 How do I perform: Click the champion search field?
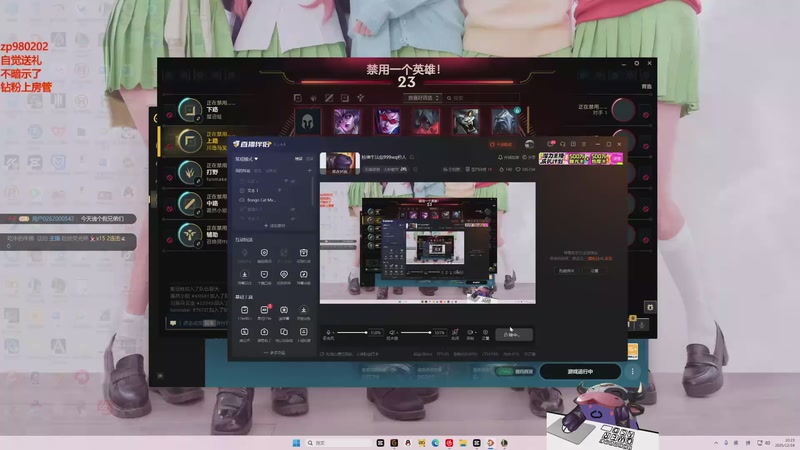(x=482, y=97)
